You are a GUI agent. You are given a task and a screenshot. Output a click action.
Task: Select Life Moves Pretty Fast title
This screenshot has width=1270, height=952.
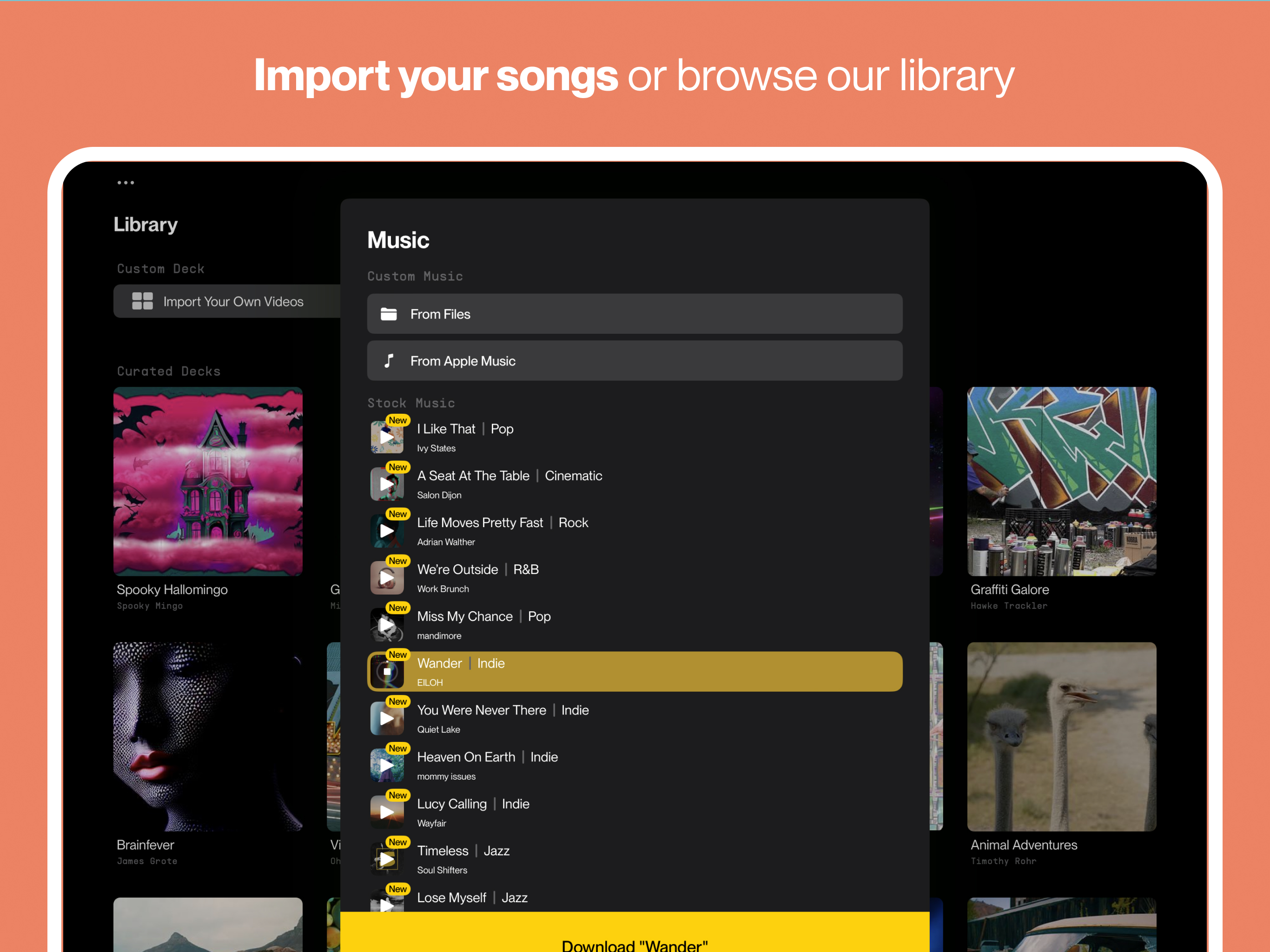click(480, 522)
